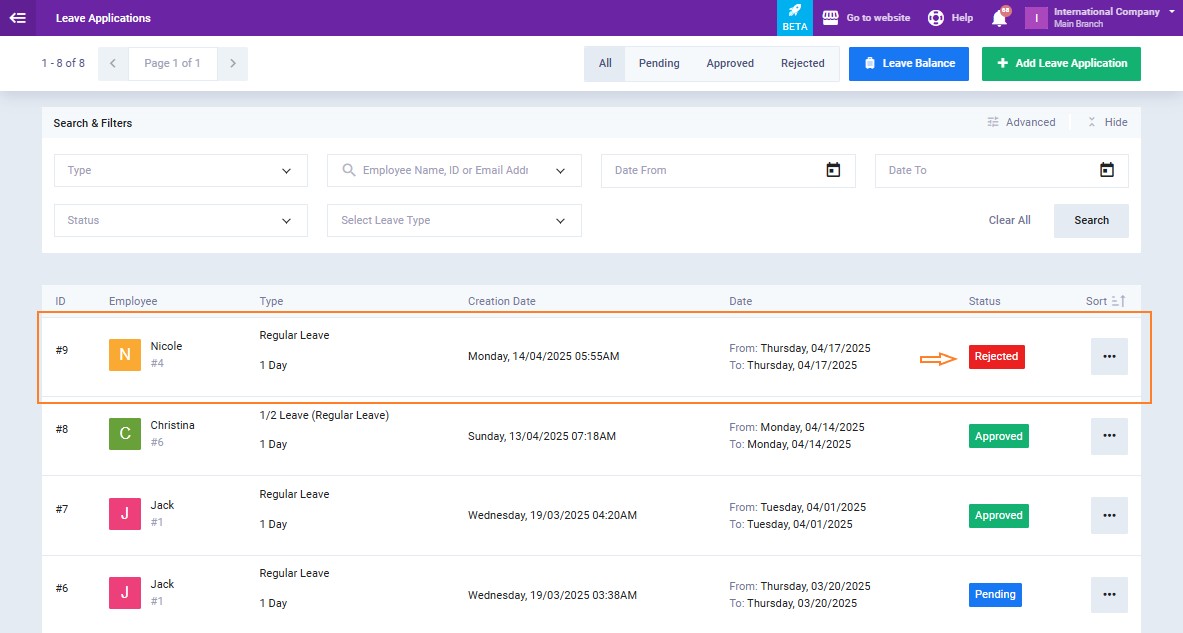The width and height of the screenshot is (1183, 633).
Task: Open actions menu for Christina's leave #8
Action: (x=1109, y=436)
